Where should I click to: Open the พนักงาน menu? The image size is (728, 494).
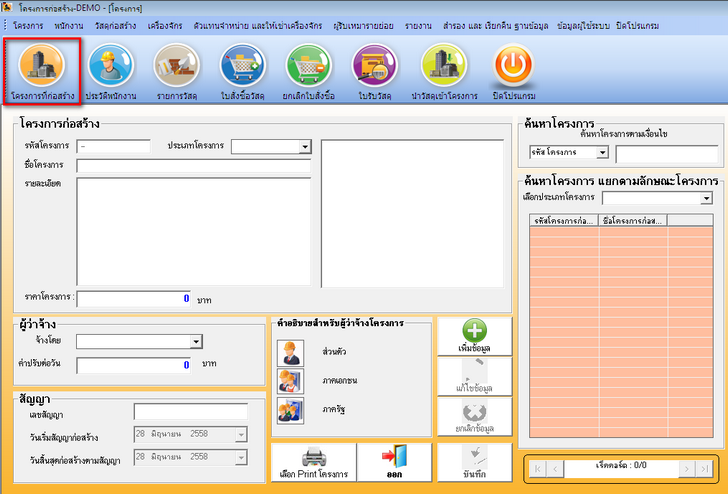coord(69,26)
